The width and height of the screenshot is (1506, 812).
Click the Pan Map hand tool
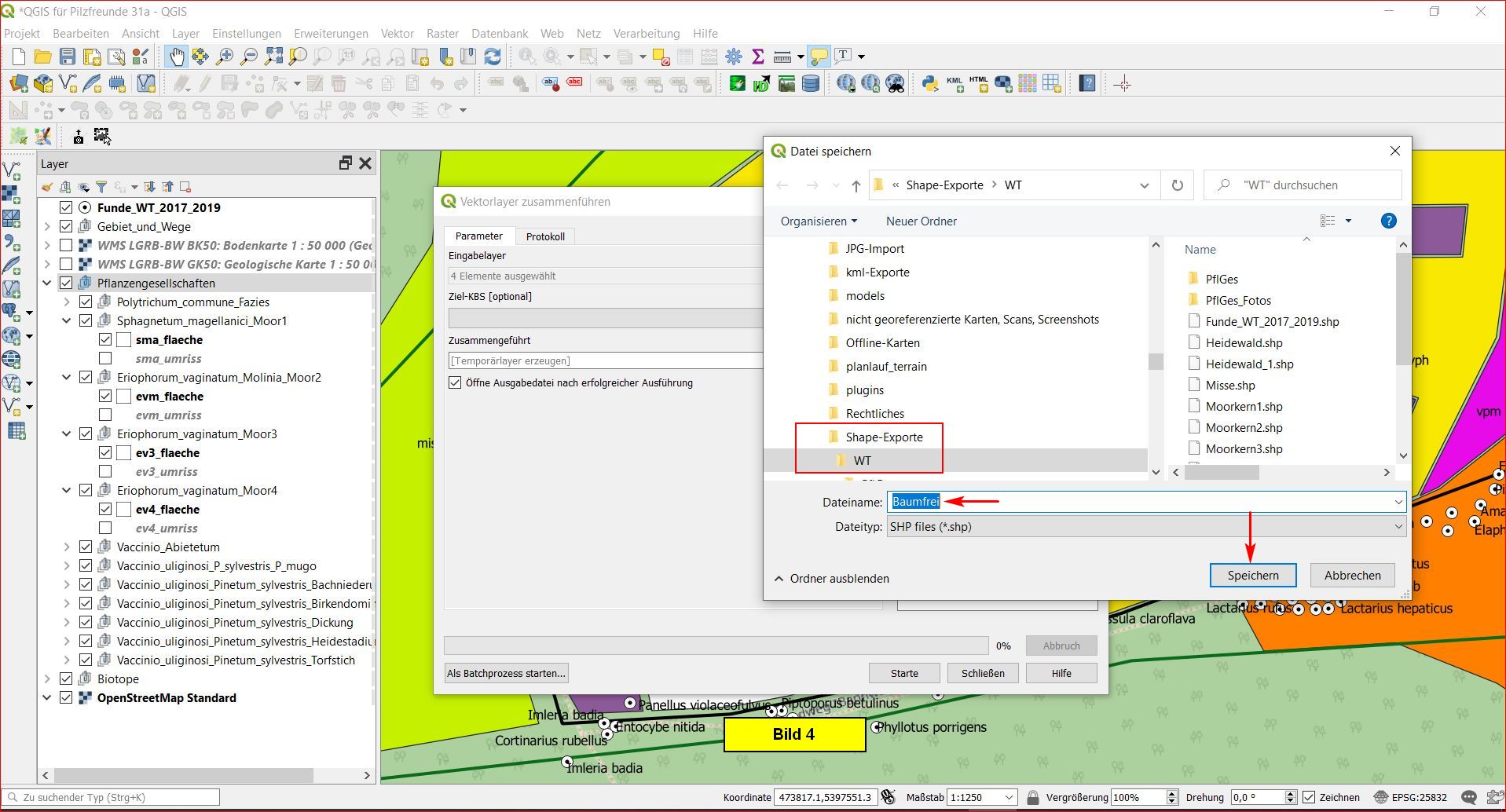176,57
